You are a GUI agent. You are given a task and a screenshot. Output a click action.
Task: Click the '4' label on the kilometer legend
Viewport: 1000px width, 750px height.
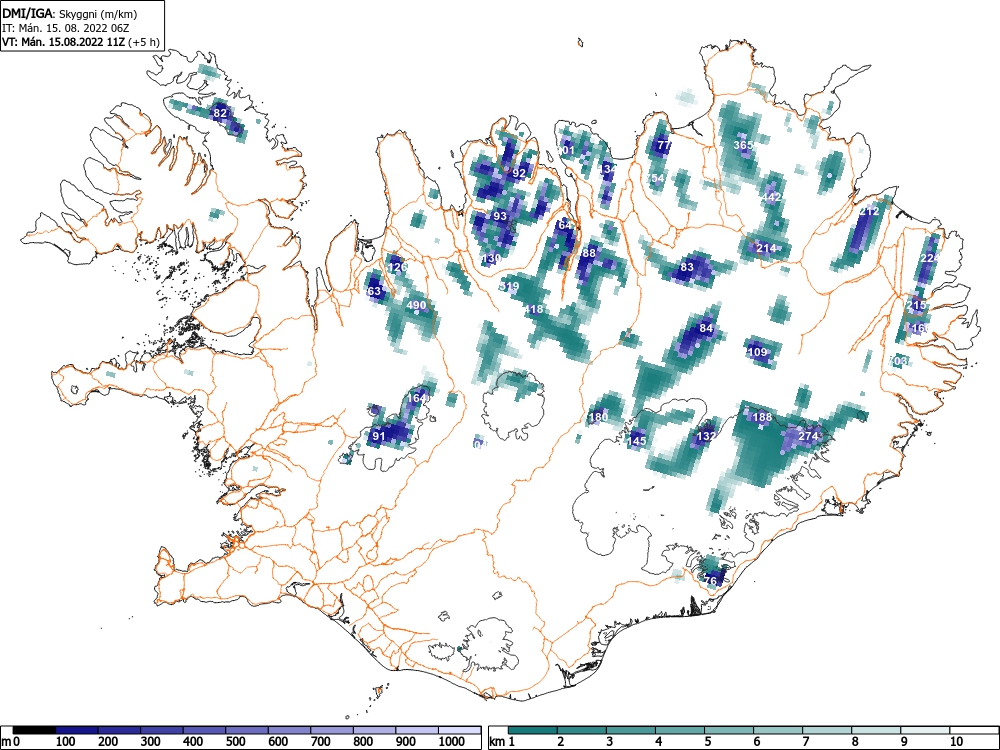(658, 741)
